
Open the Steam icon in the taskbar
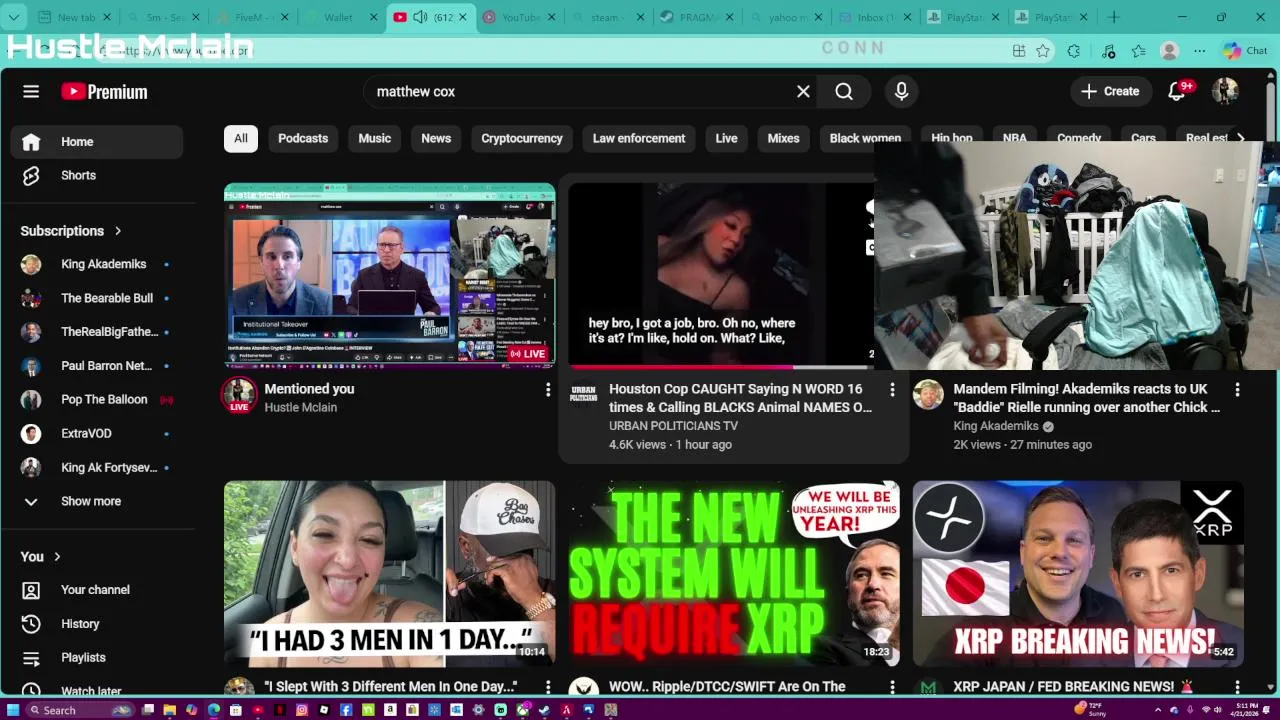pos(544,710)
